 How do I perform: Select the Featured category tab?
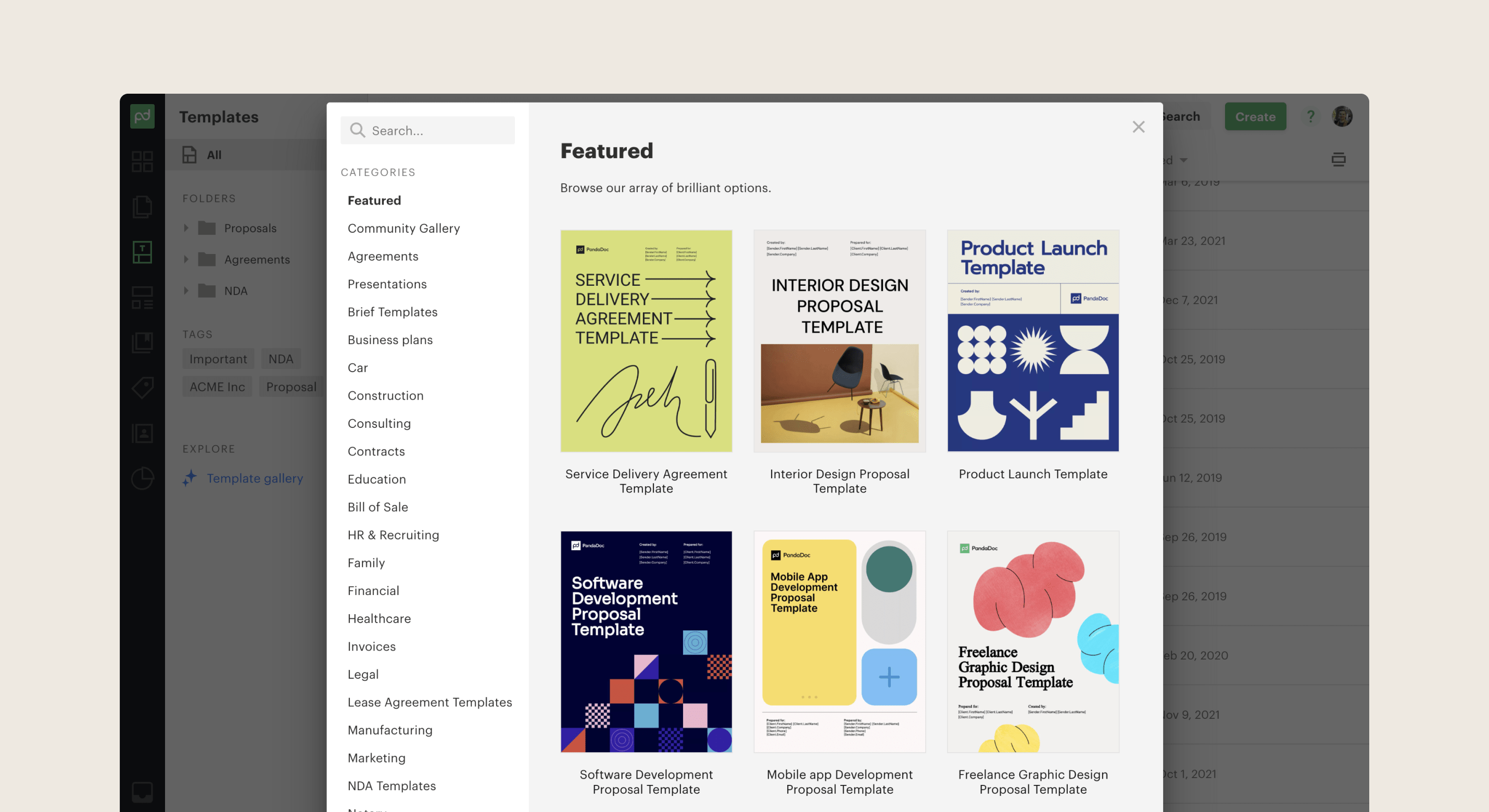coord(373,199)
